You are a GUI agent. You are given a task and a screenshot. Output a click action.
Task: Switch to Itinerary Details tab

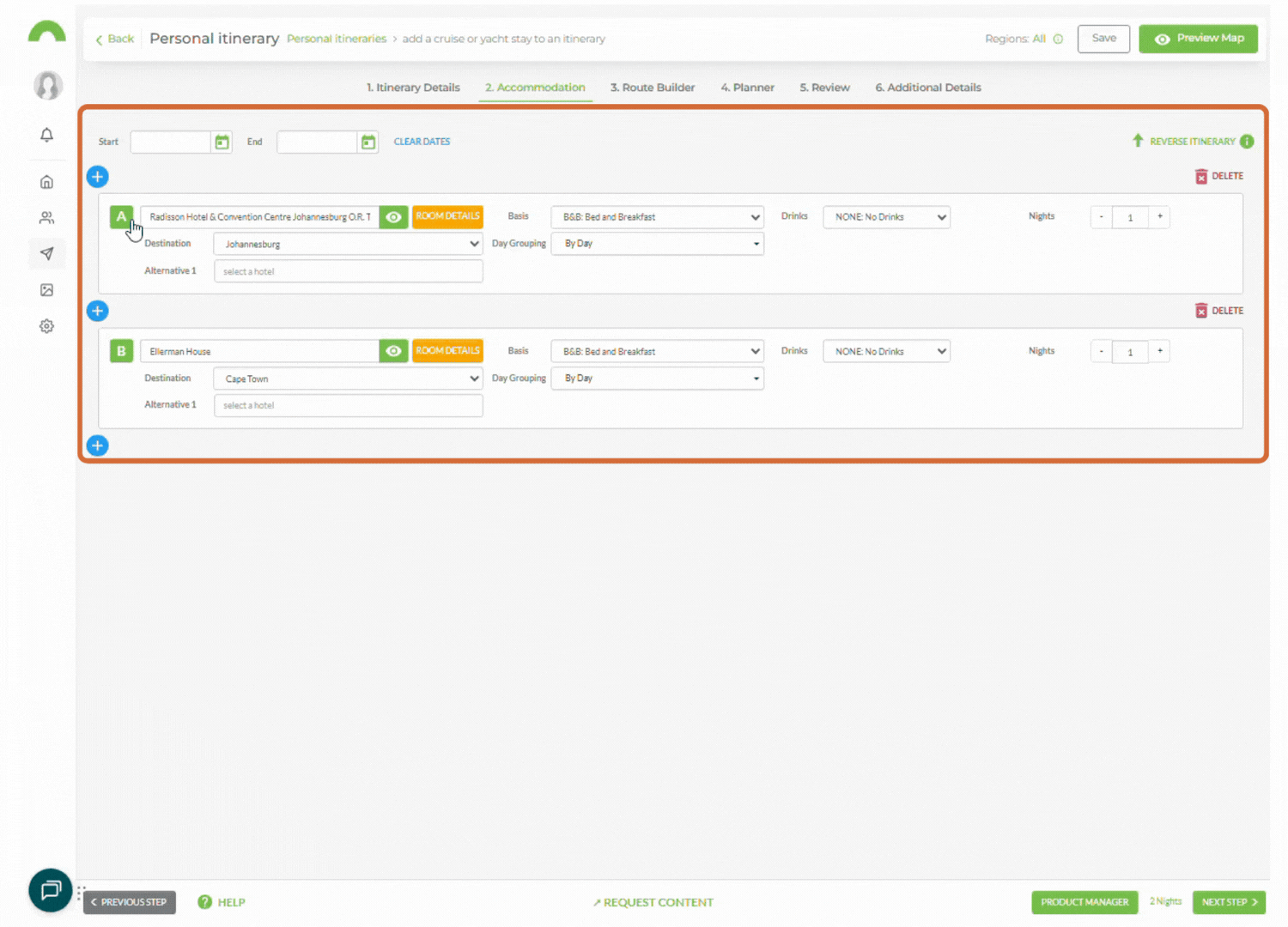point(413,88)
